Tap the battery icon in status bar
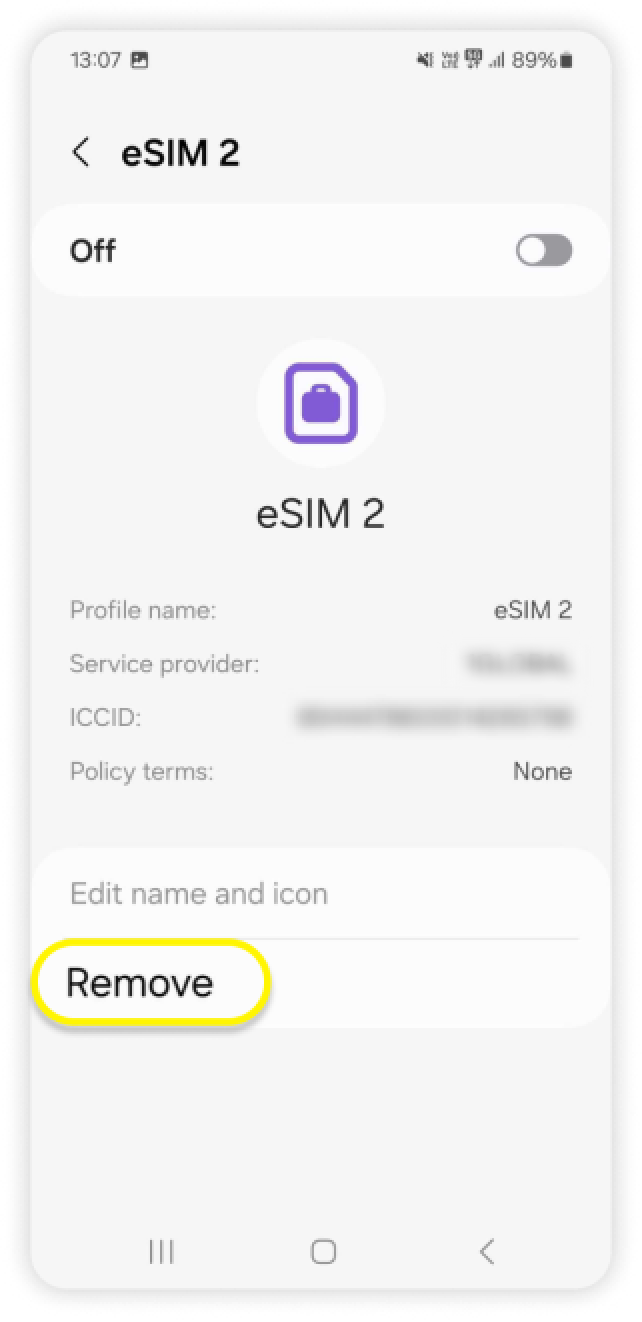The width and height of the screenshot is (642, 1322). point(567,61)
